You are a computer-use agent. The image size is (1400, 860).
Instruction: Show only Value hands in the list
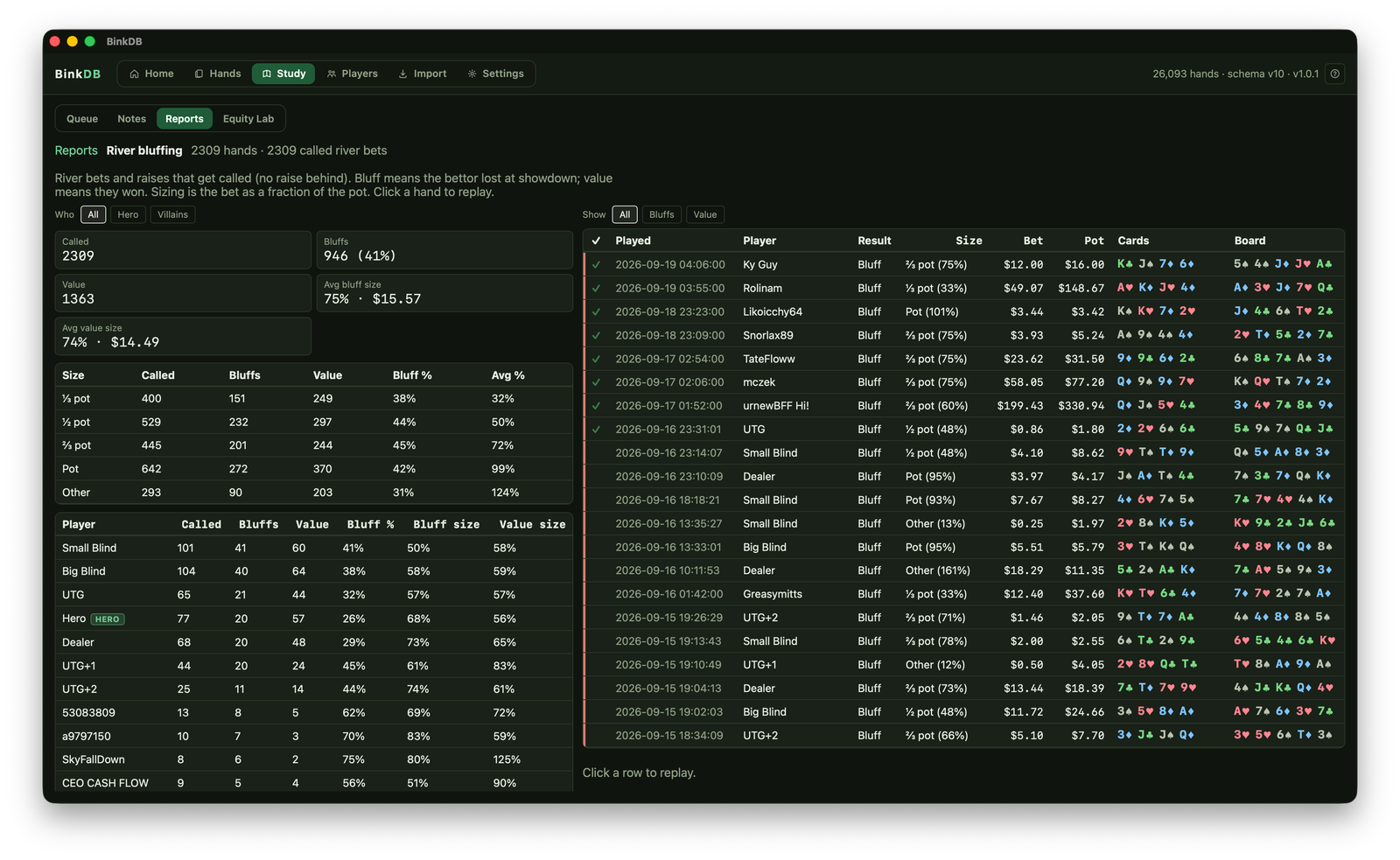705,214
